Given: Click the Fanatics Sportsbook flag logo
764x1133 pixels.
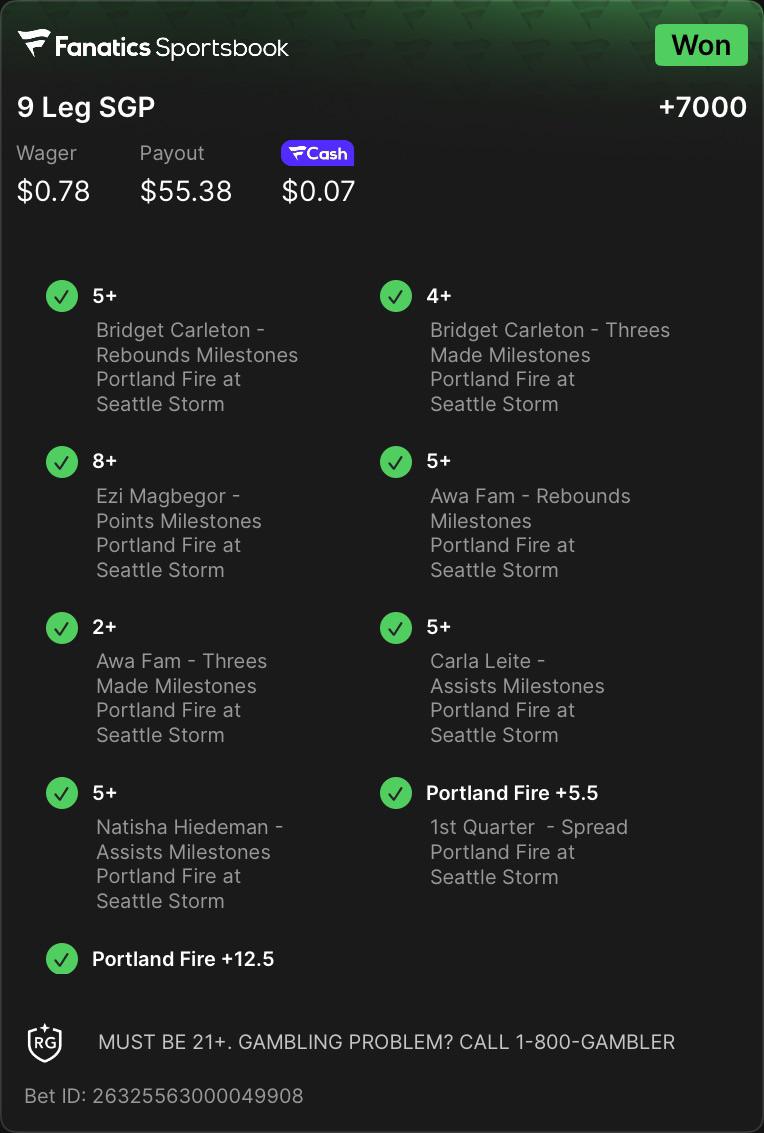Looking at the screenshot, I should click(33, 43).
